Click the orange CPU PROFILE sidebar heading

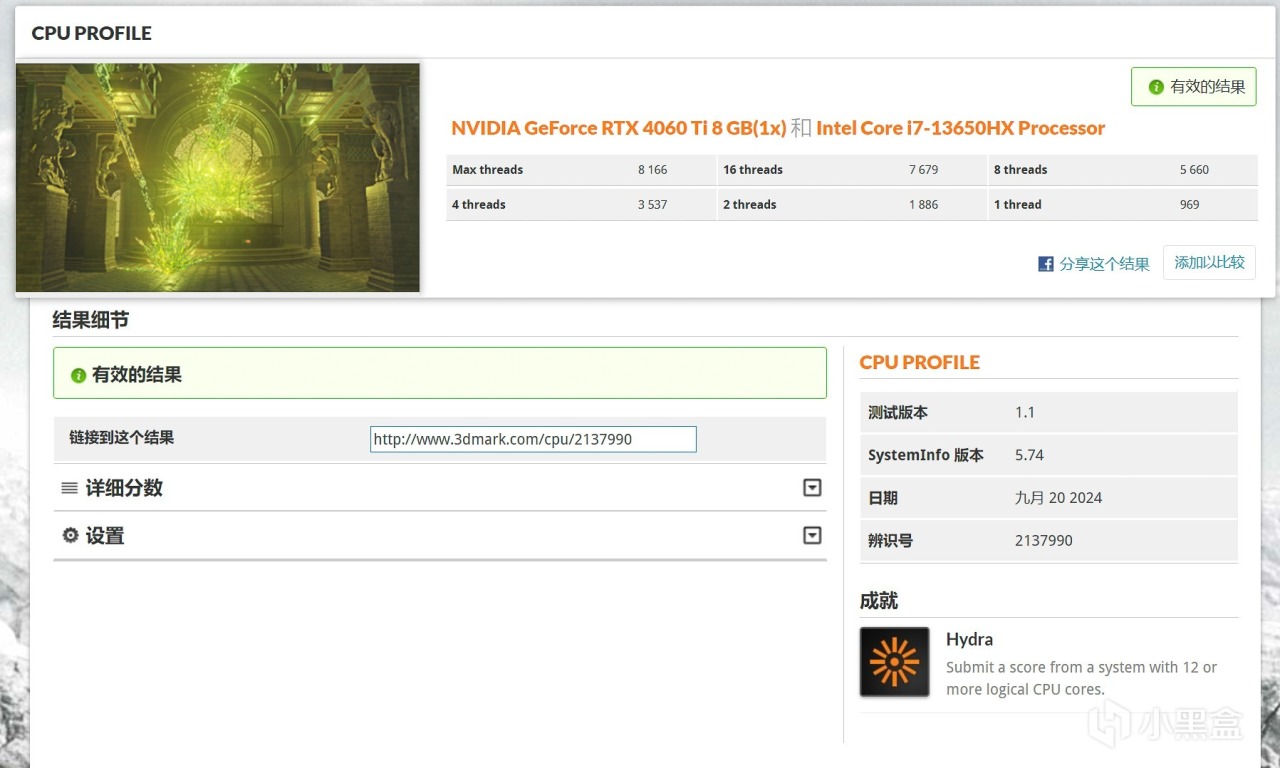(920, 362)
